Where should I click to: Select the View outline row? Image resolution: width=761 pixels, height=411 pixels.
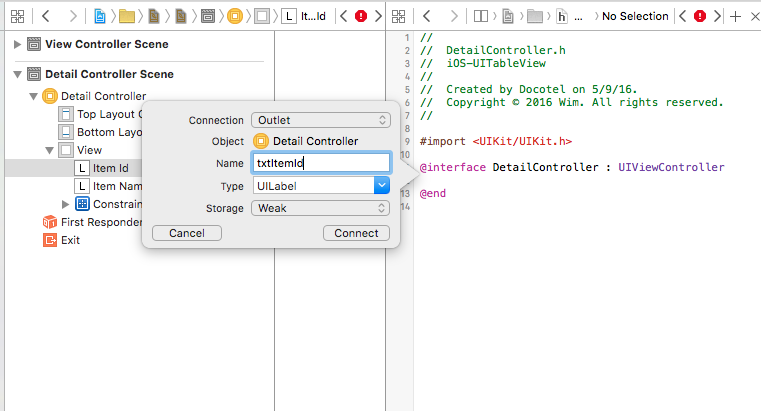point(80,150)
